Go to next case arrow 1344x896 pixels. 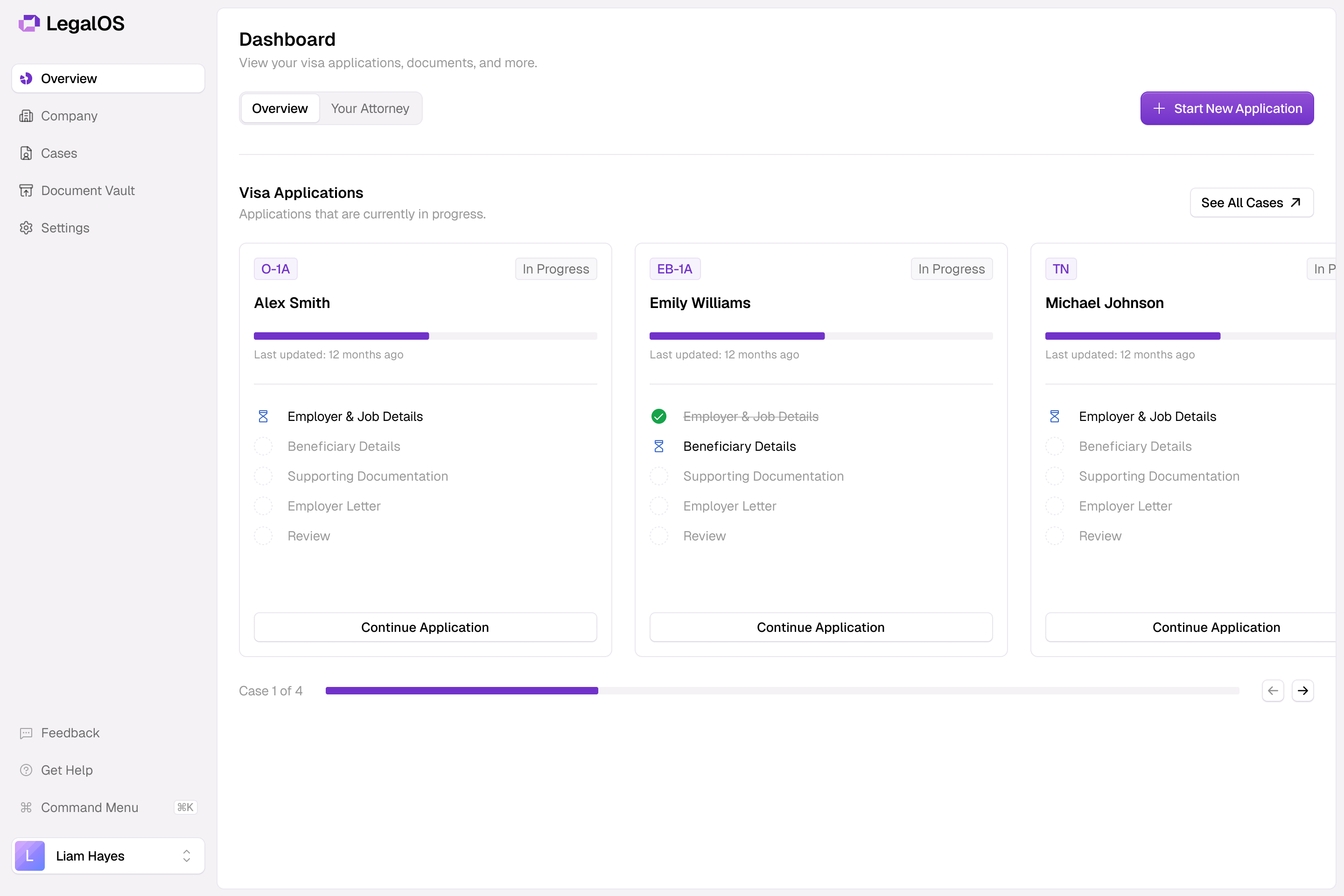tap(1302, 691)
